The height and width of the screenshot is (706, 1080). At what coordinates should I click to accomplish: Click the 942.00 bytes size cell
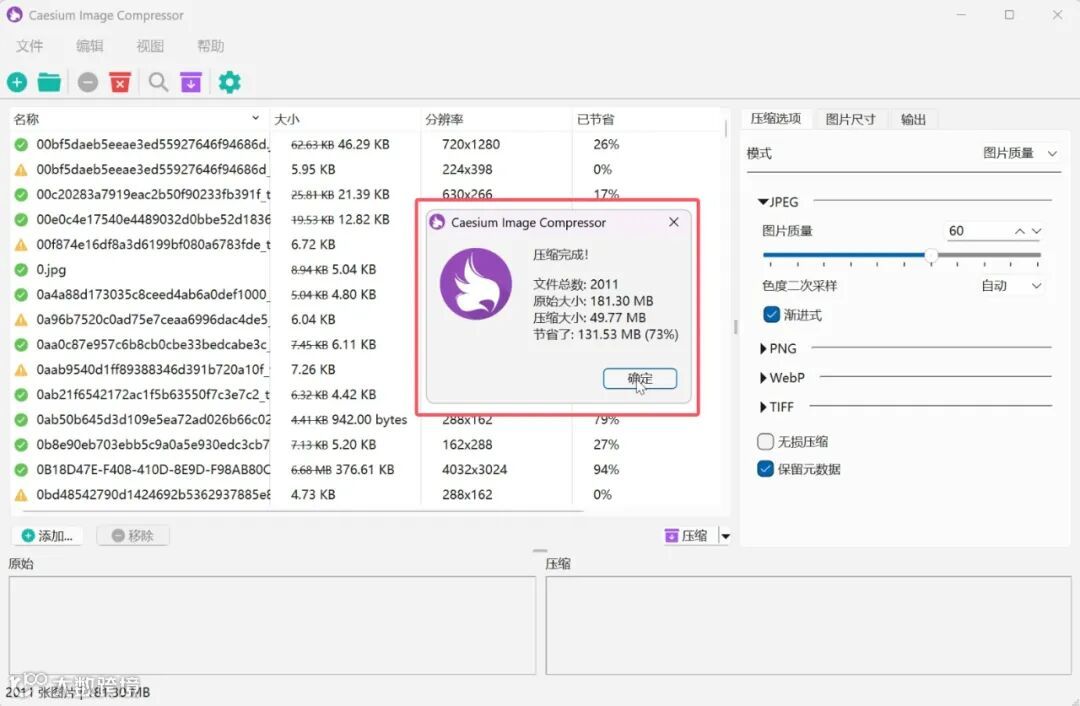(x=349, y=419)
